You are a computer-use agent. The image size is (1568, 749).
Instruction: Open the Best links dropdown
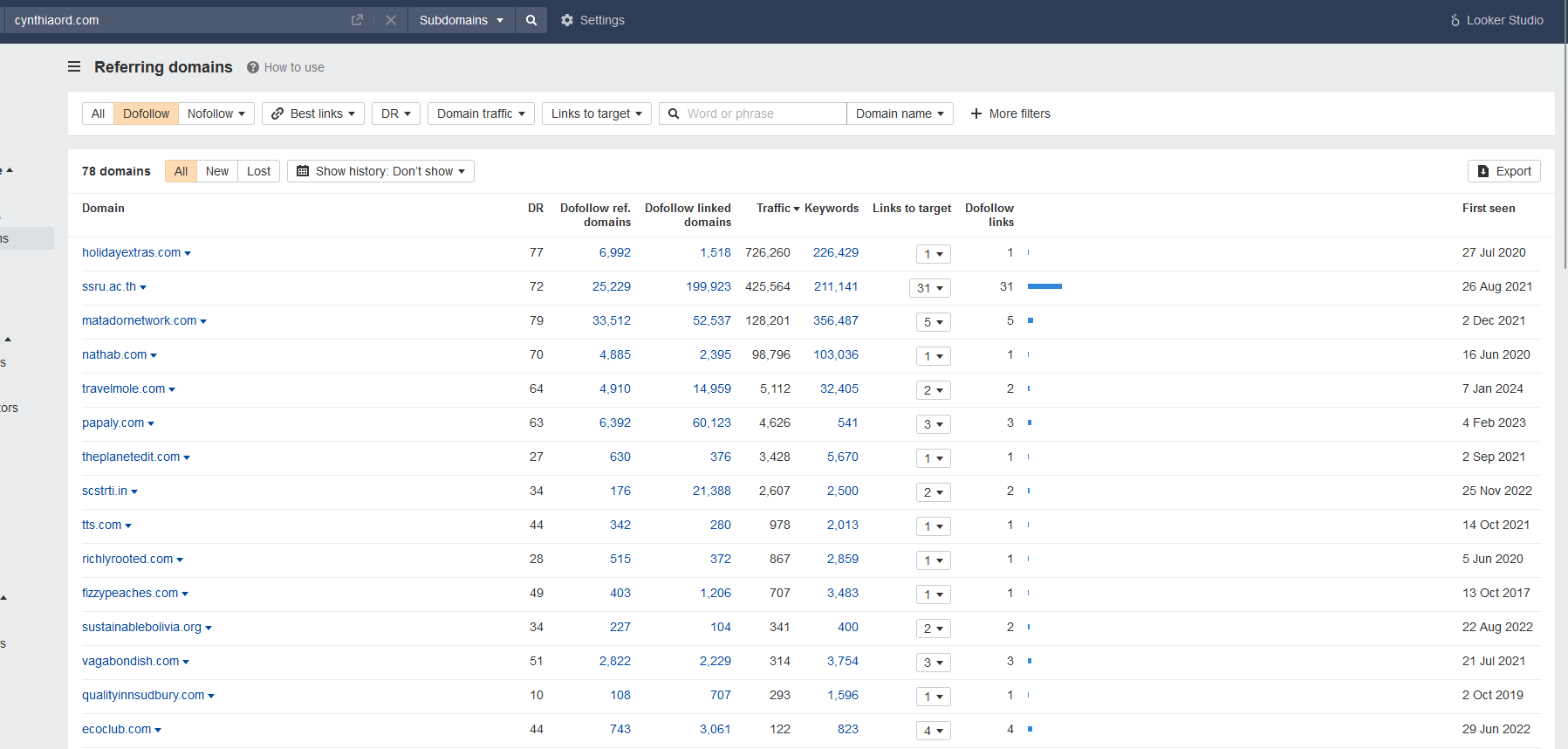313,113
